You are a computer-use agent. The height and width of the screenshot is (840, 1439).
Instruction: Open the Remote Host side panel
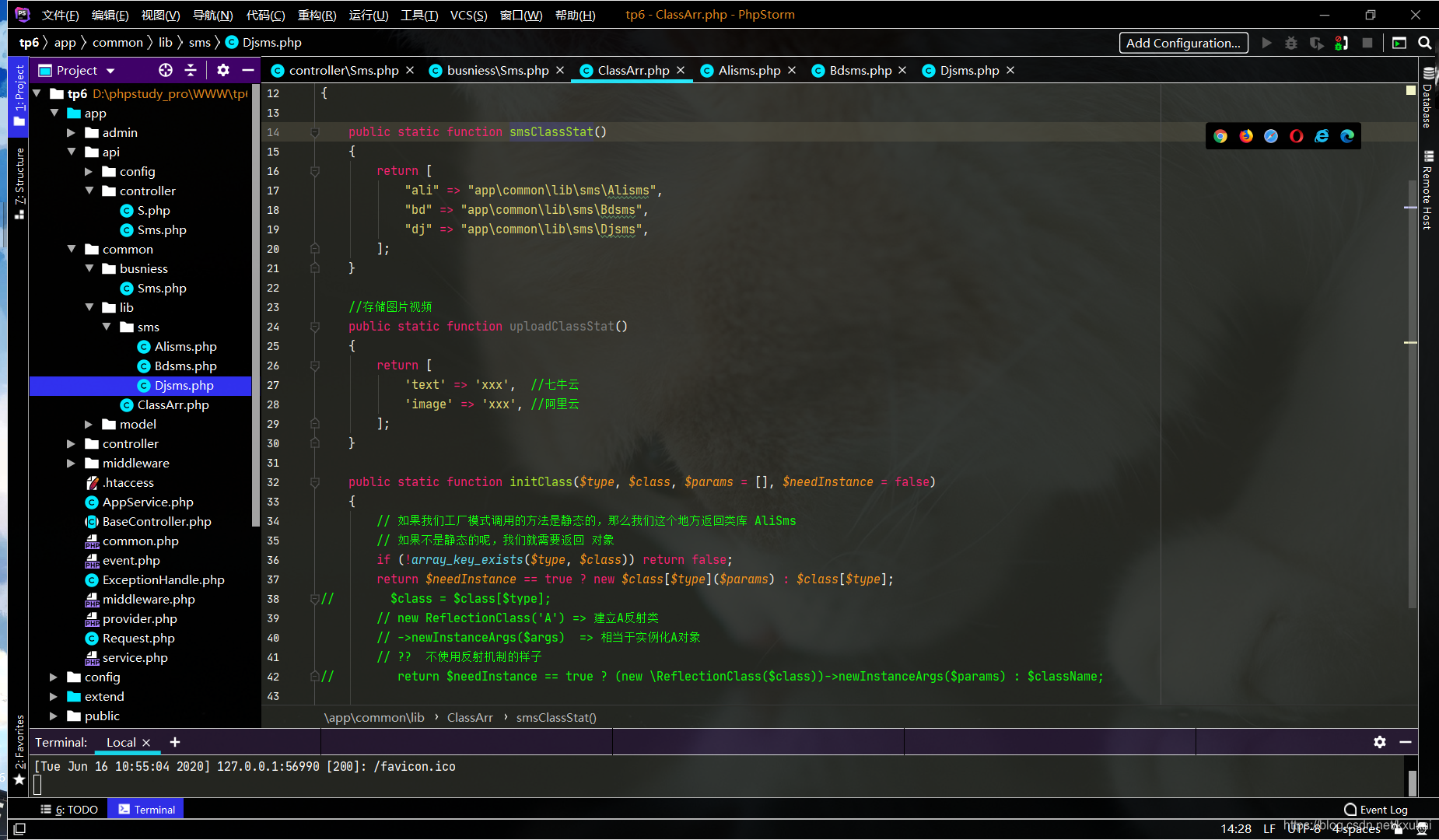(x=1428, y=191)
